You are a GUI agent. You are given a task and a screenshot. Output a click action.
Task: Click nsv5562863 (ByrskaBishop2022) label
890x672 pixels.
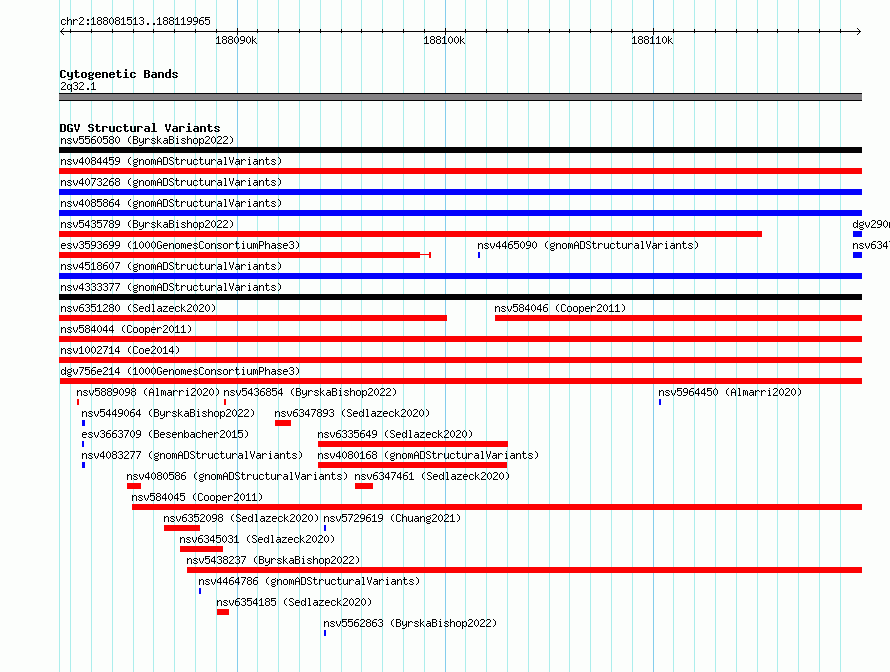pyautogui.click(x=410, y=623)
